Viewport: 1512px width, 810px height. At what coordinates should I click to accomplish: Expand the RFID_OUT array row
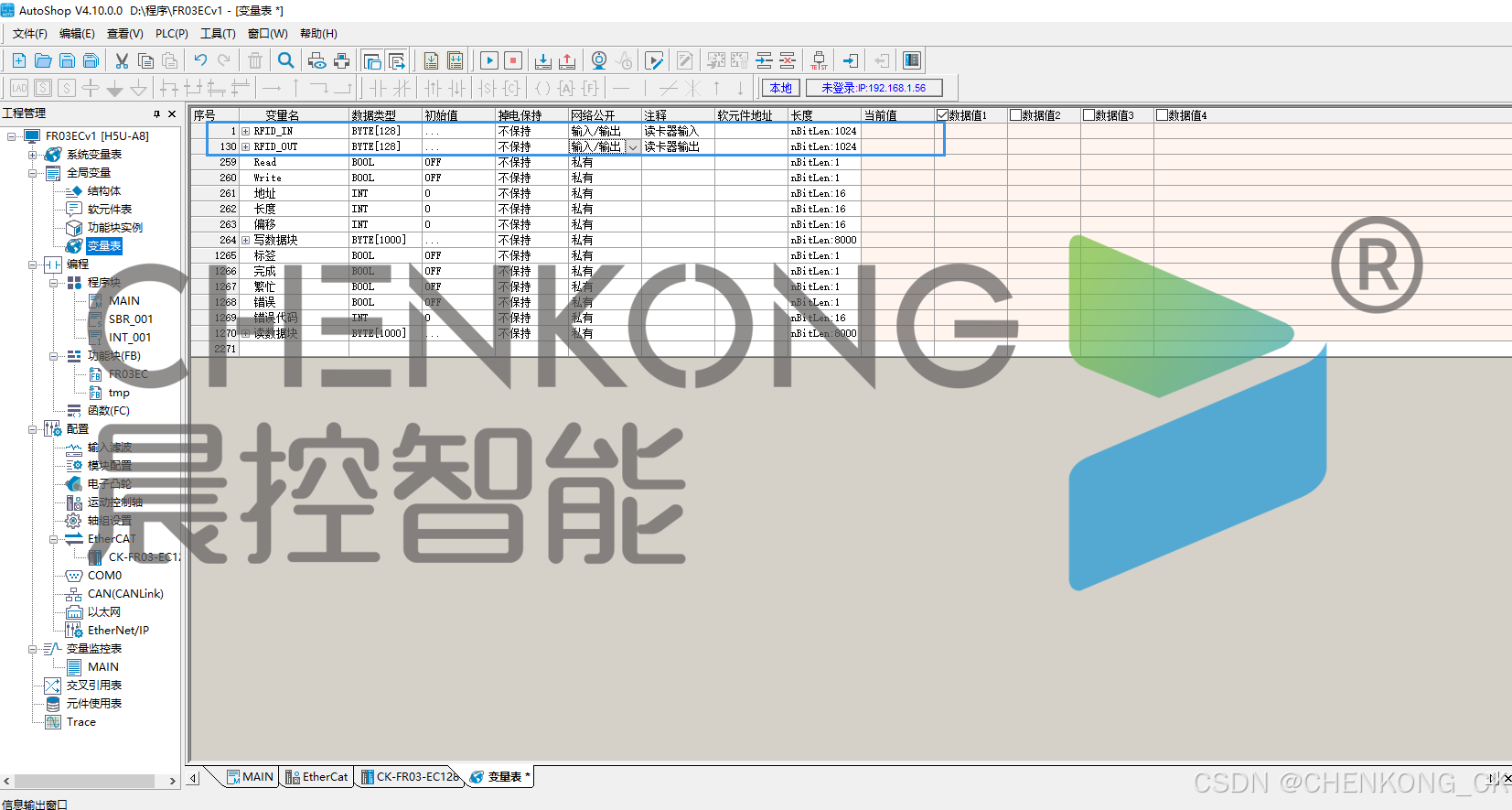coord(245,147)
